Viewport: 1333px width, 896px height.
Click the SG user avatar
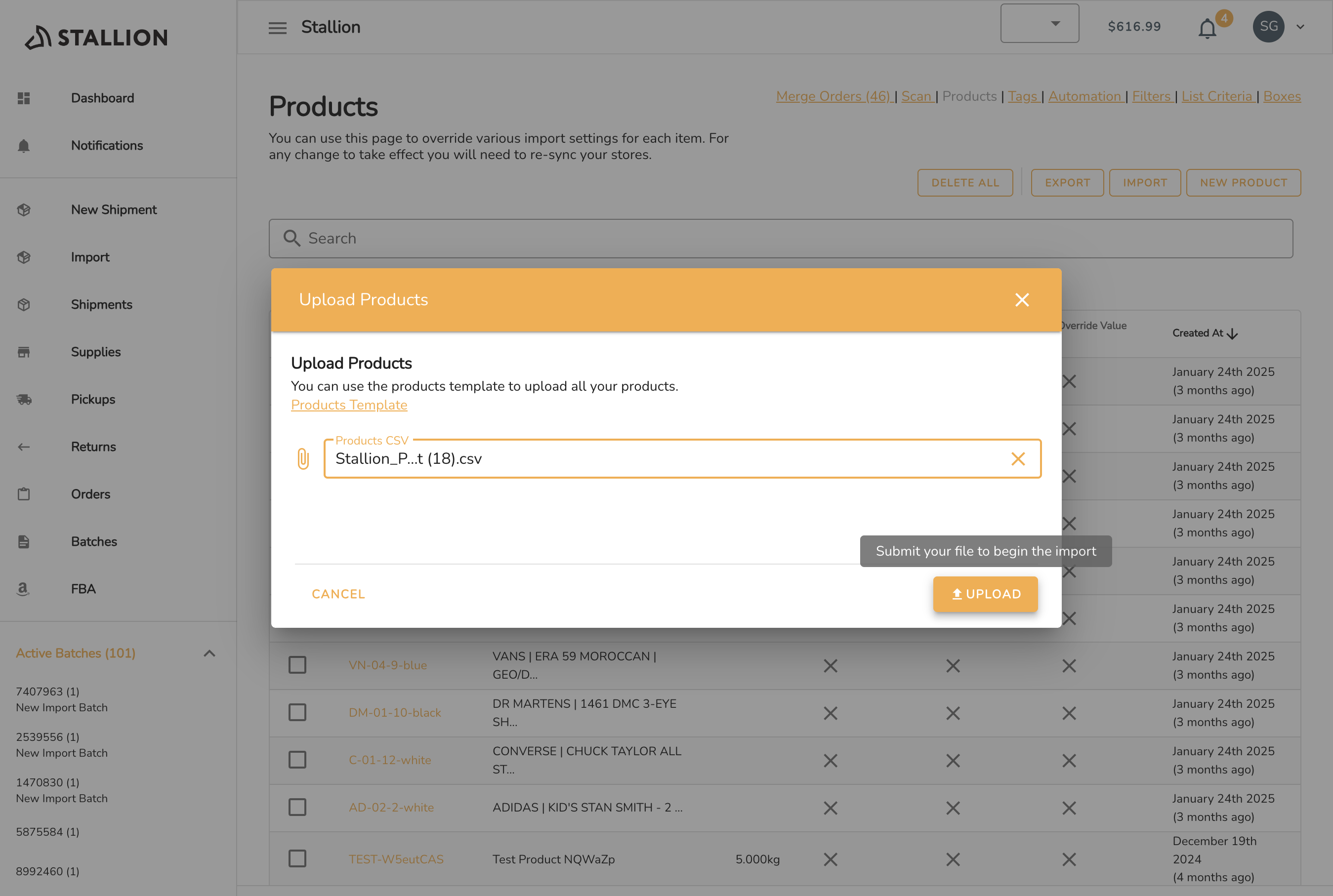tap(1268, 27)
